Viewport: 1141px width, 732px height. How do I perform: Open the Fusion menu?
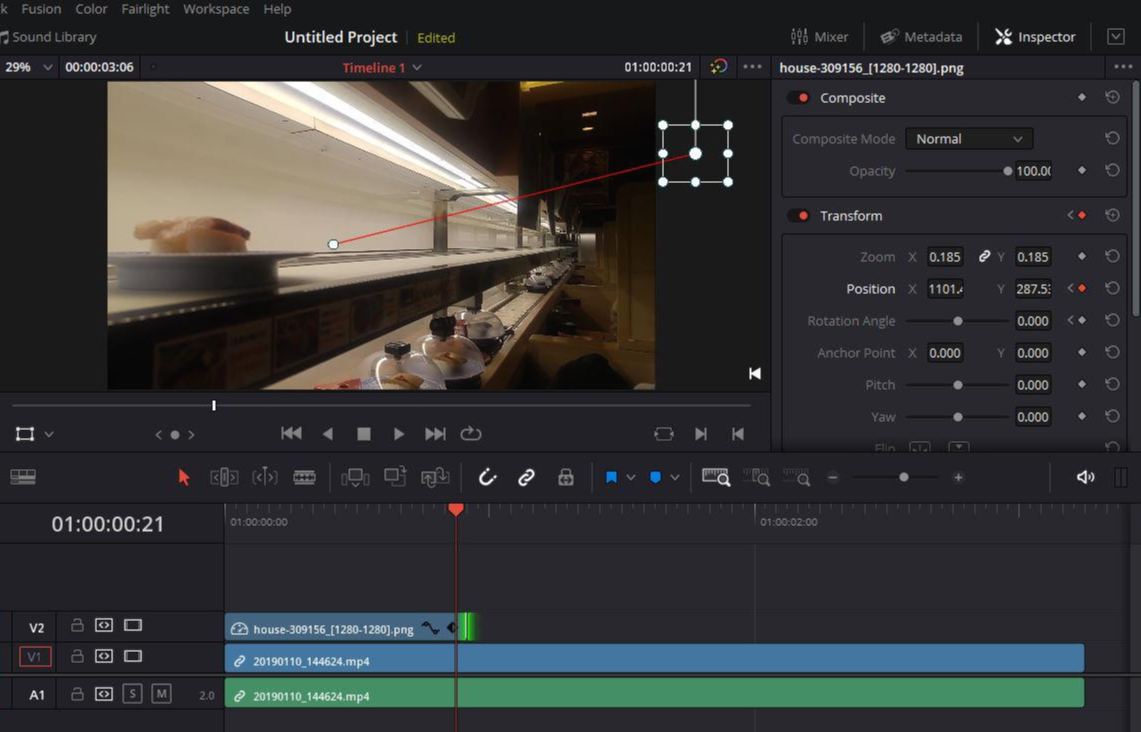(x=41, y=9)
